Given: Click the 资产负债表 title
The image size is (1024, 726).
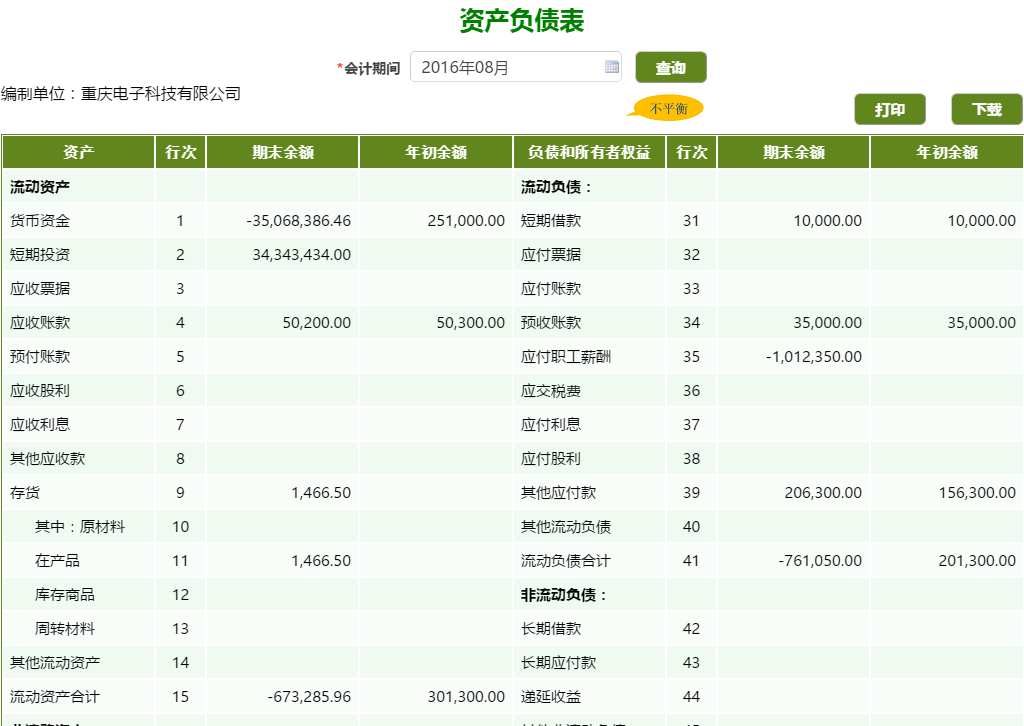Looking at the screenshot, I should [521, 20].
